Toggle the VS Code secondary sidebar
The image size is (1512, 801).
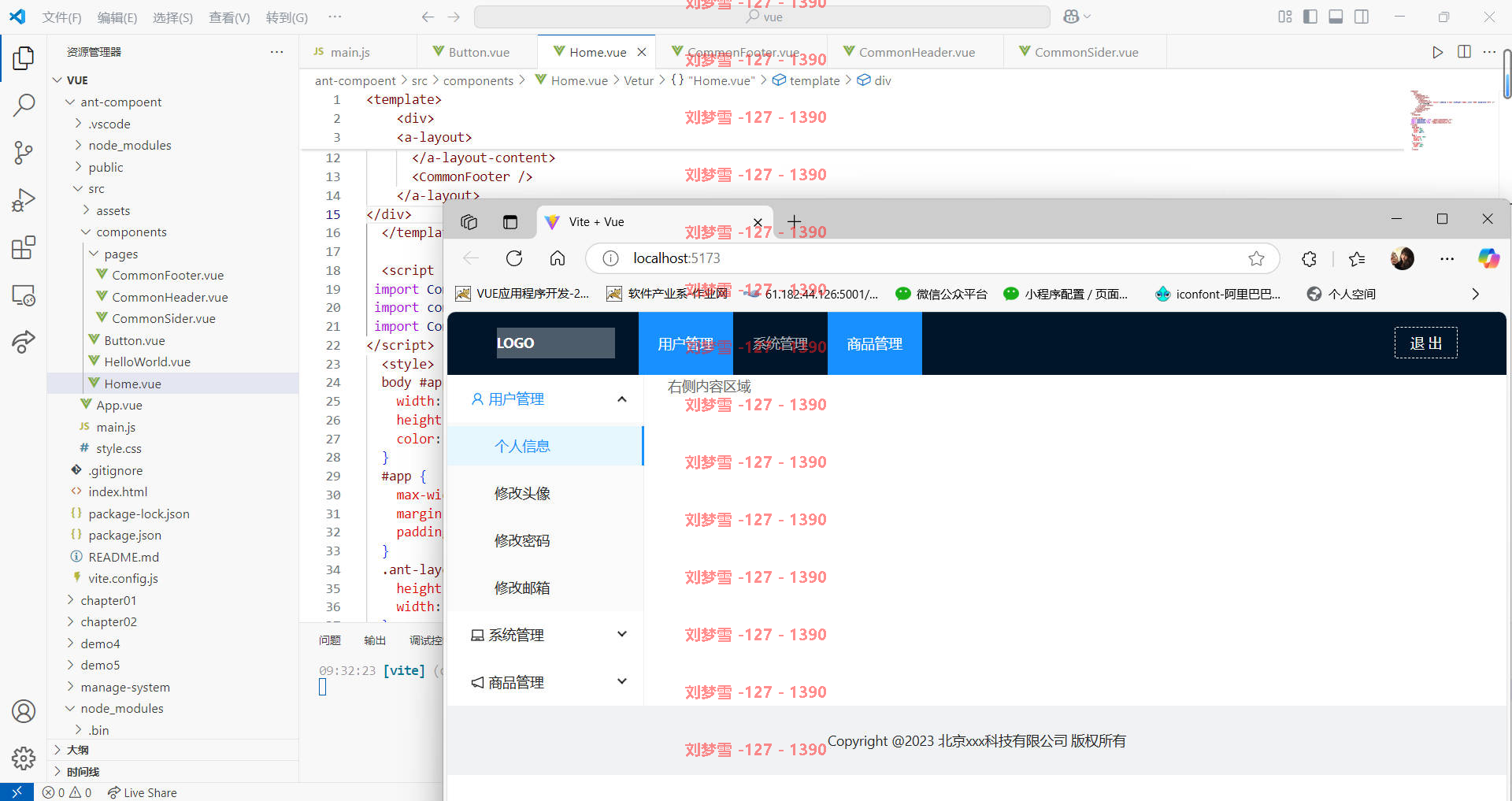pyautogui.click(x=1362, y=17)
